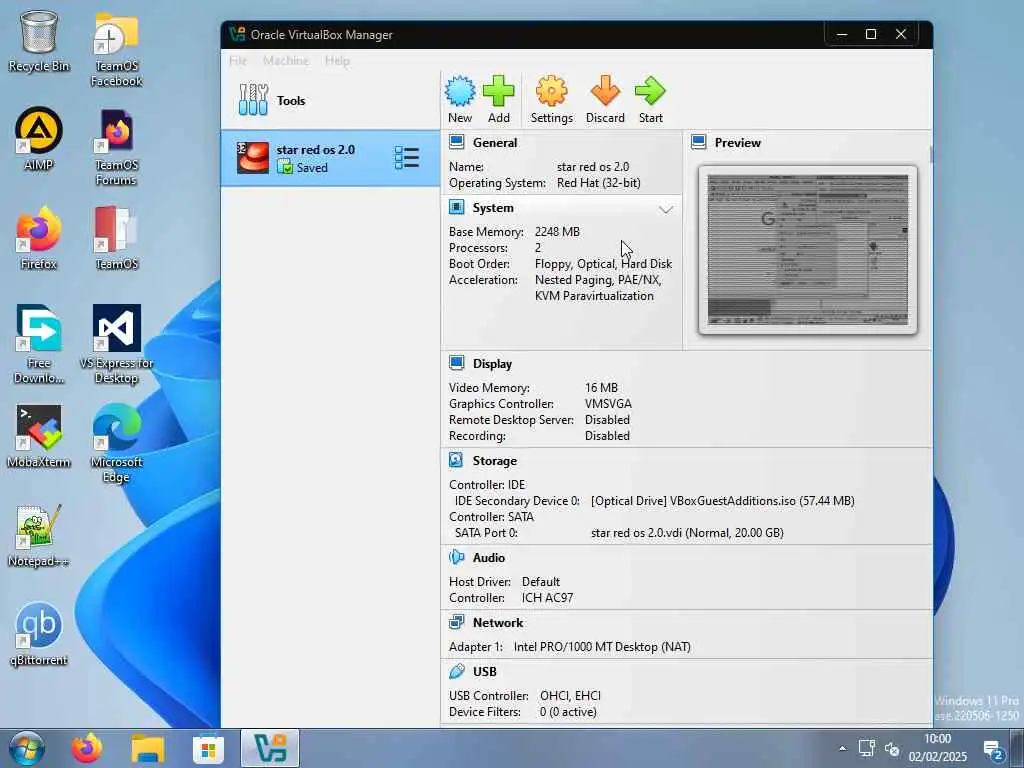Click the Audio section heading
Screen dimensions: 1024x768
pos(488,558)
